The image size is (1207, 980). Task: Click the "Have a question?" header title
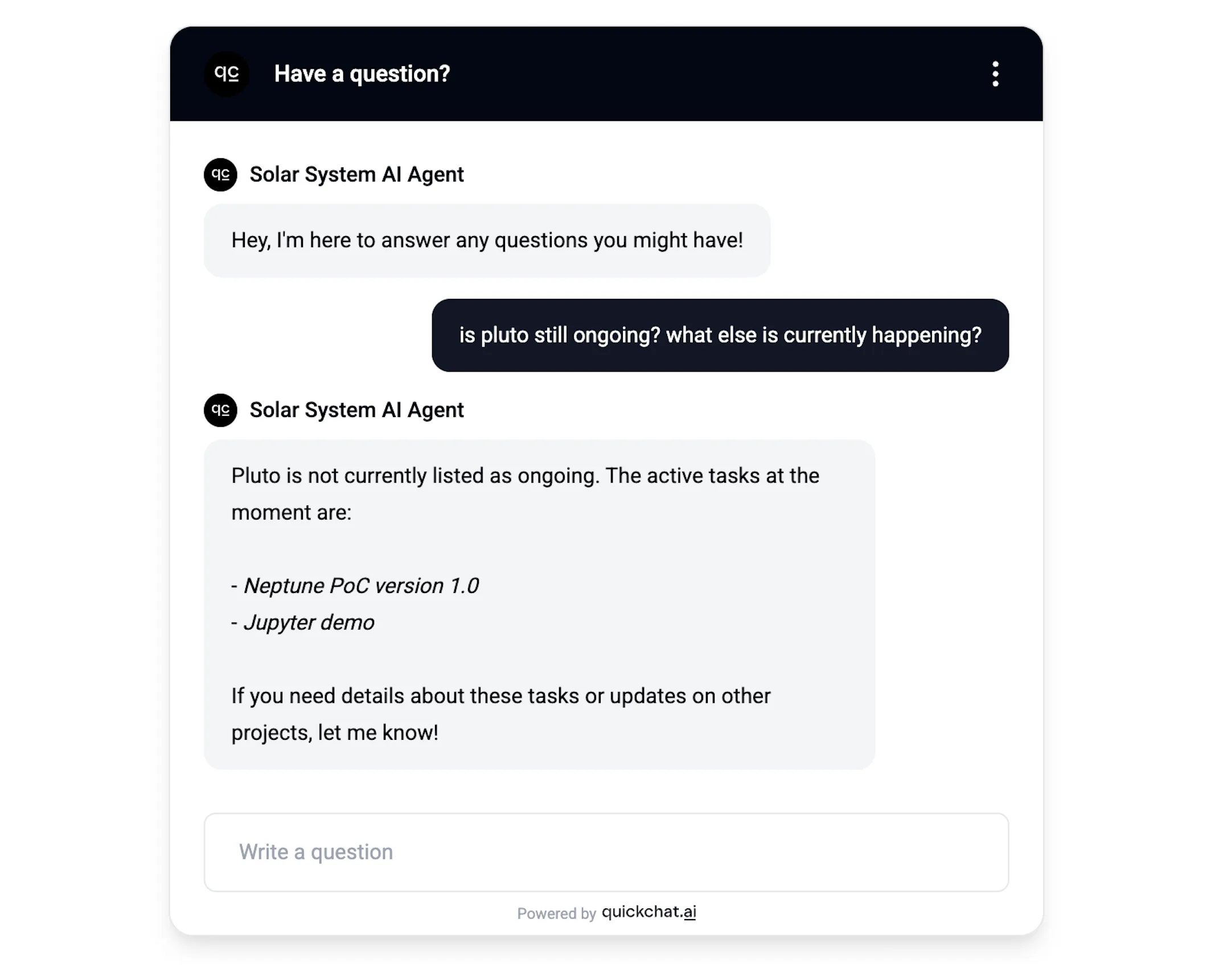tap(362, 74)
